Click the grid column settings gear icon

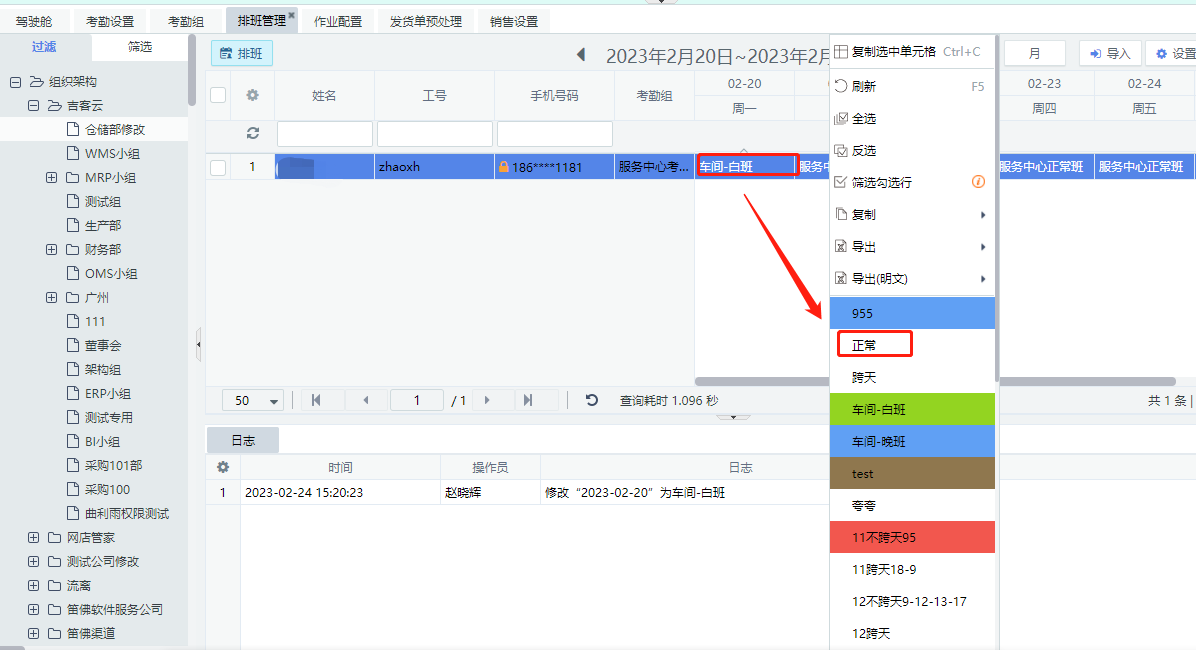click(x=252, y=95)
